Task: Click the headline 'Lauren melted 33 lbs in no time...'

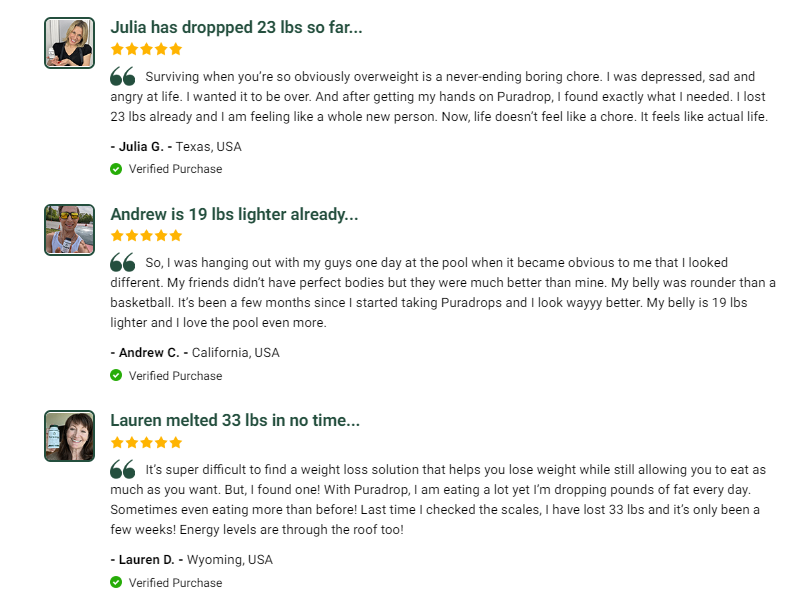Action: coord(235,420)
